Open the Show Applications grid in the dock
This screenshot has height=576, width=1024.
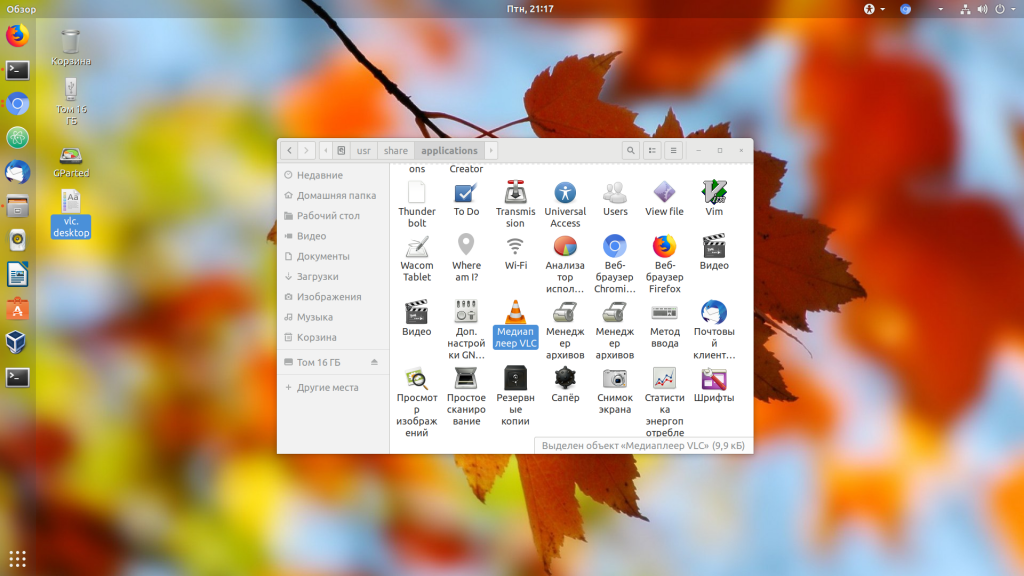pyautogui.click(x=17, y=558)
